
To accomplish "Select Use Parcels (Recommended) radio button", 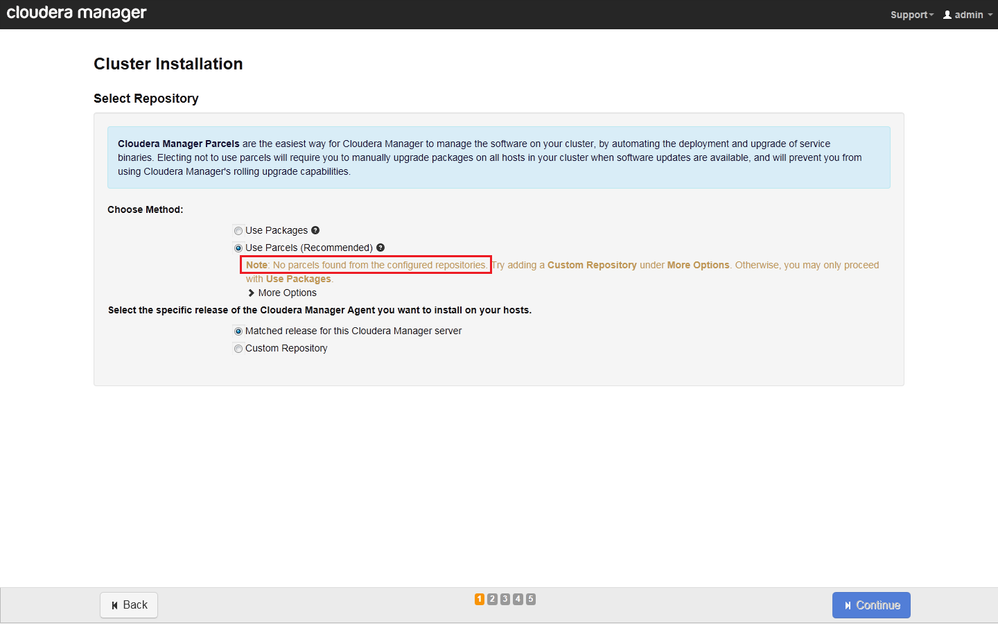I will 238,248.
